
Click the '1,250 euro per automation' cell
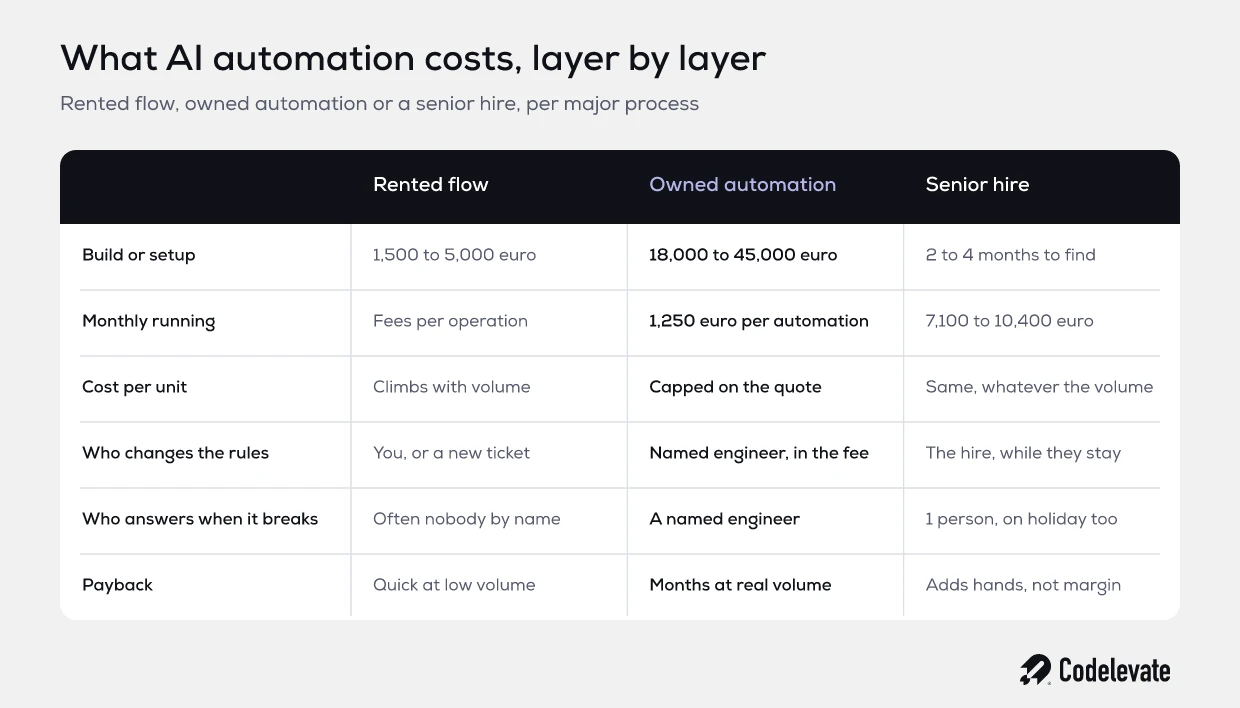(759, 321)
